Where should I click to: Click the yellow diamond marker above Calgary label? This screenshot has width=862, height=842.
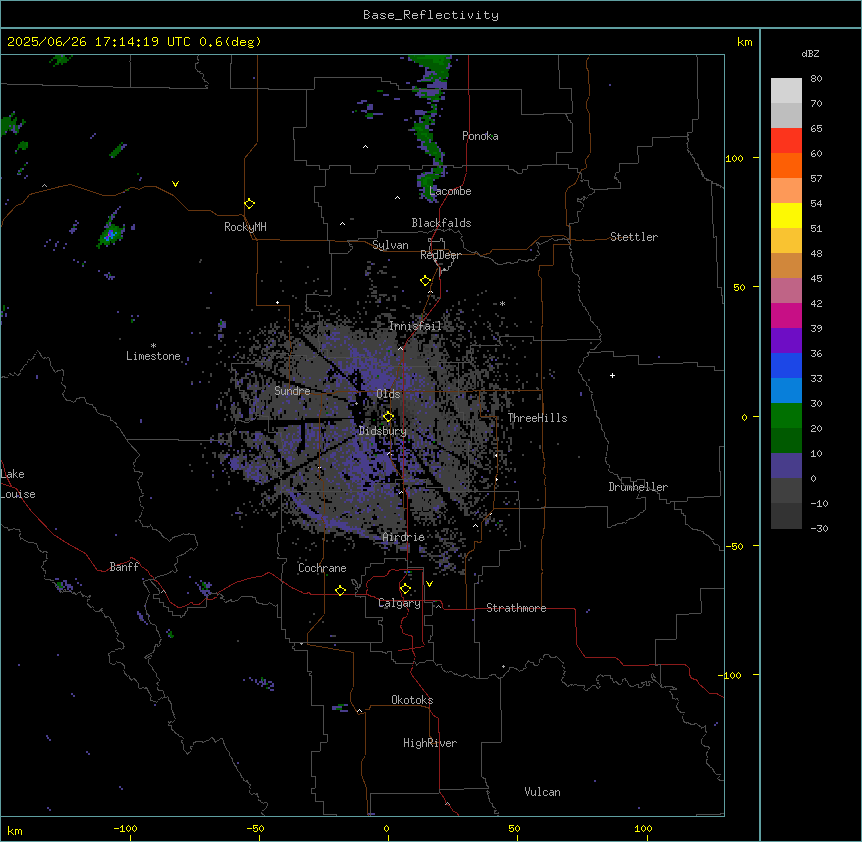coord(405,589)
